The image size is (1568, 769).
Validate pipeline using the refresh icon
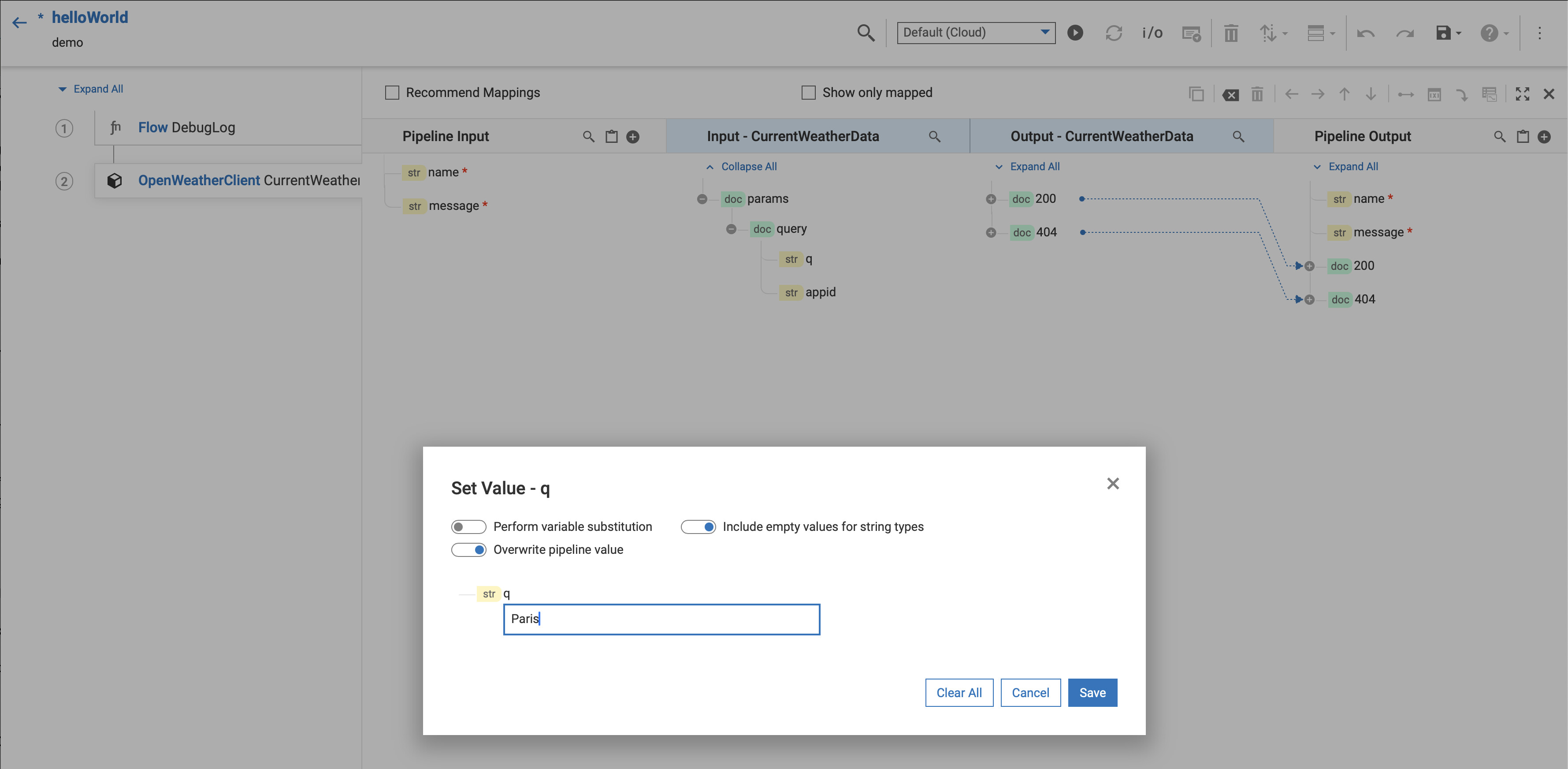click(x=1114, y=33)
